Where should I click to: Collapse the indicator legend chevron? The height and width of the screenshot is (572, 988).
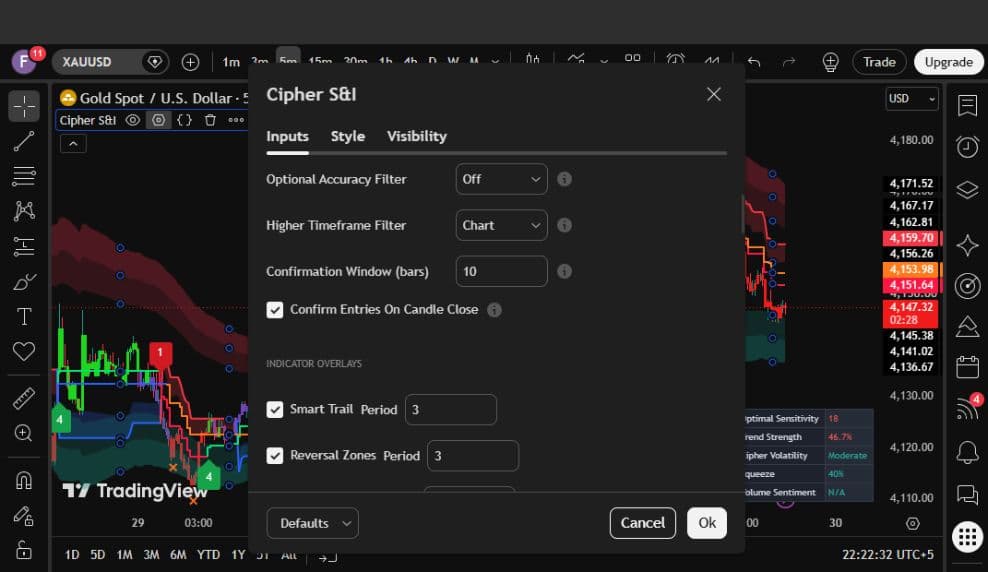[x=73, y=144]
